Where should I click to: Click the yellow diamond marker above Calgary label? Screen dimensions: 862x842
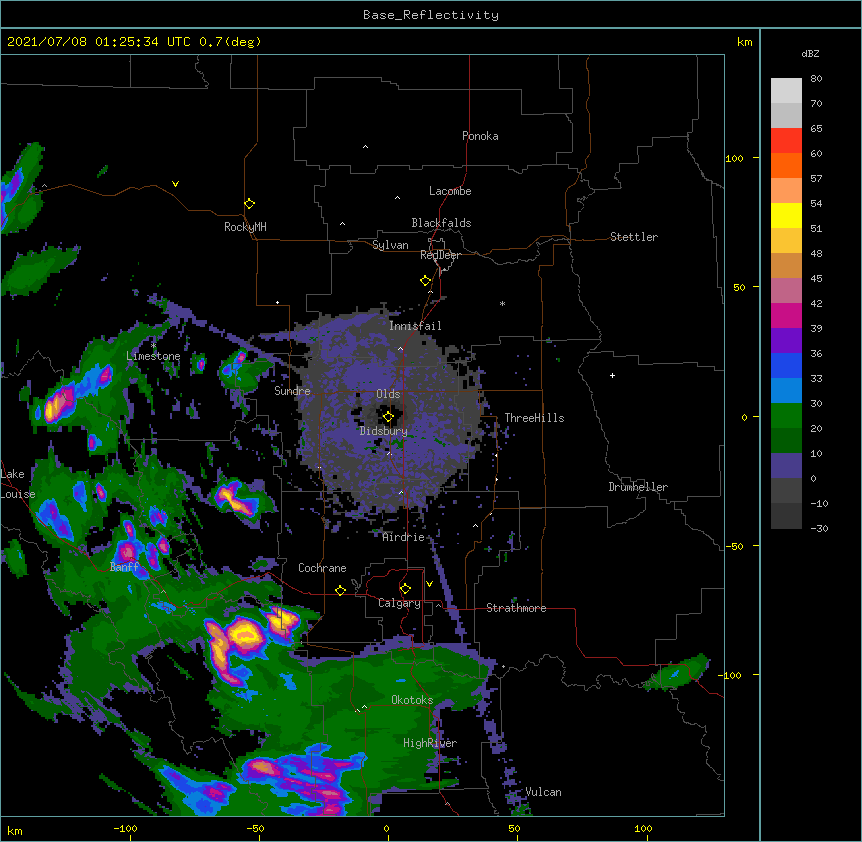pos(405,589)
